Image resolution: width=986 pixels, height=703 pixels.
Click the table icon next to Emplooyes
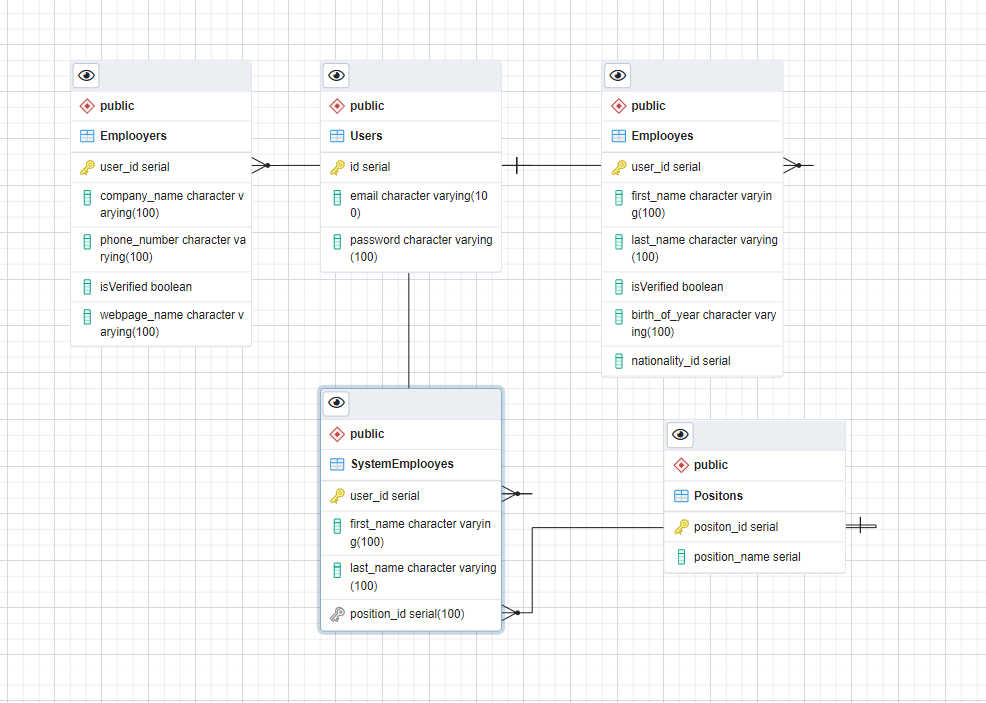click(x=618, y=135)
